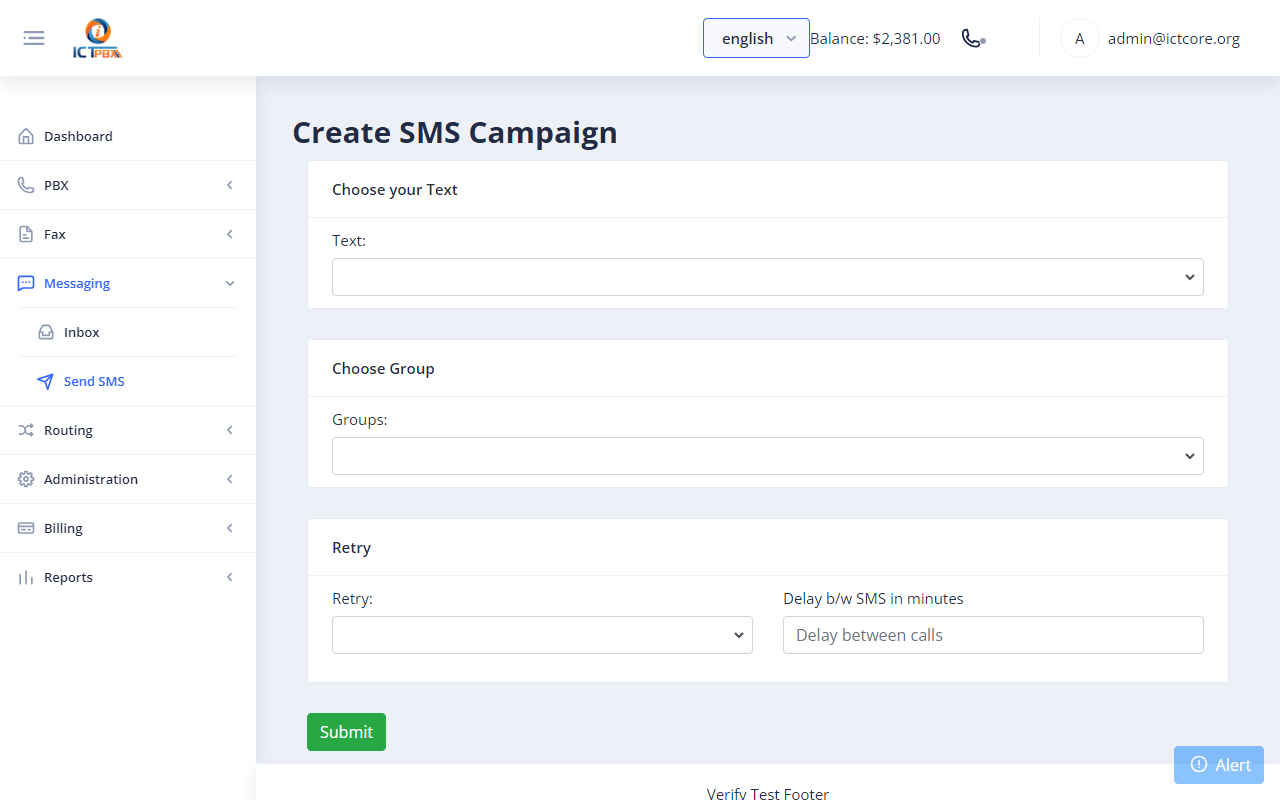The width and height of the screenshot is (1280, 800).
Task: Click the Choose Group heading
Action: point(383,368)
